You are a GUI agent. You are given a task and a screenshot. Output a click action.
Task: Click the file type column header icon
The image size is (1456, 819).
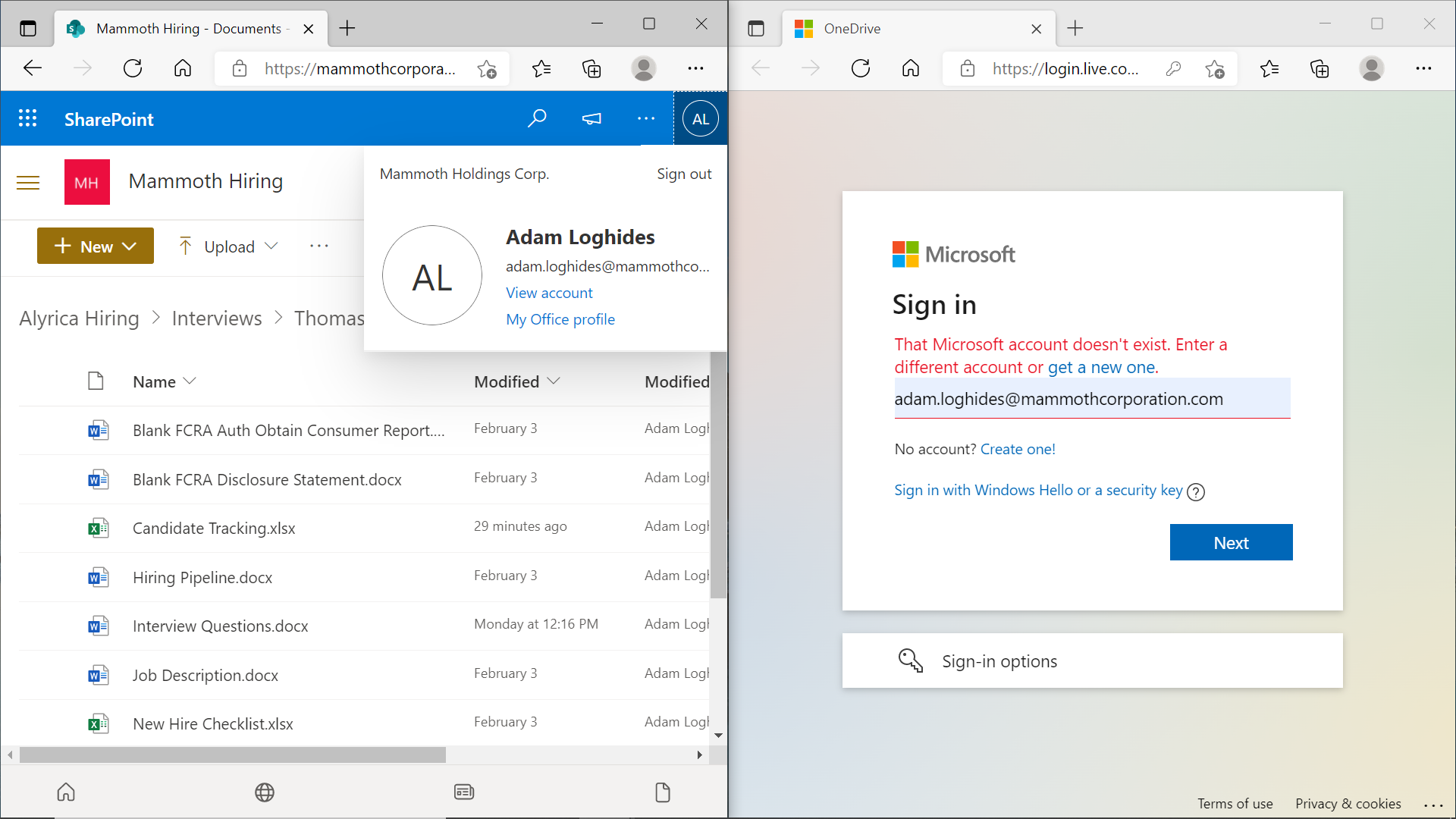[96, 381]
